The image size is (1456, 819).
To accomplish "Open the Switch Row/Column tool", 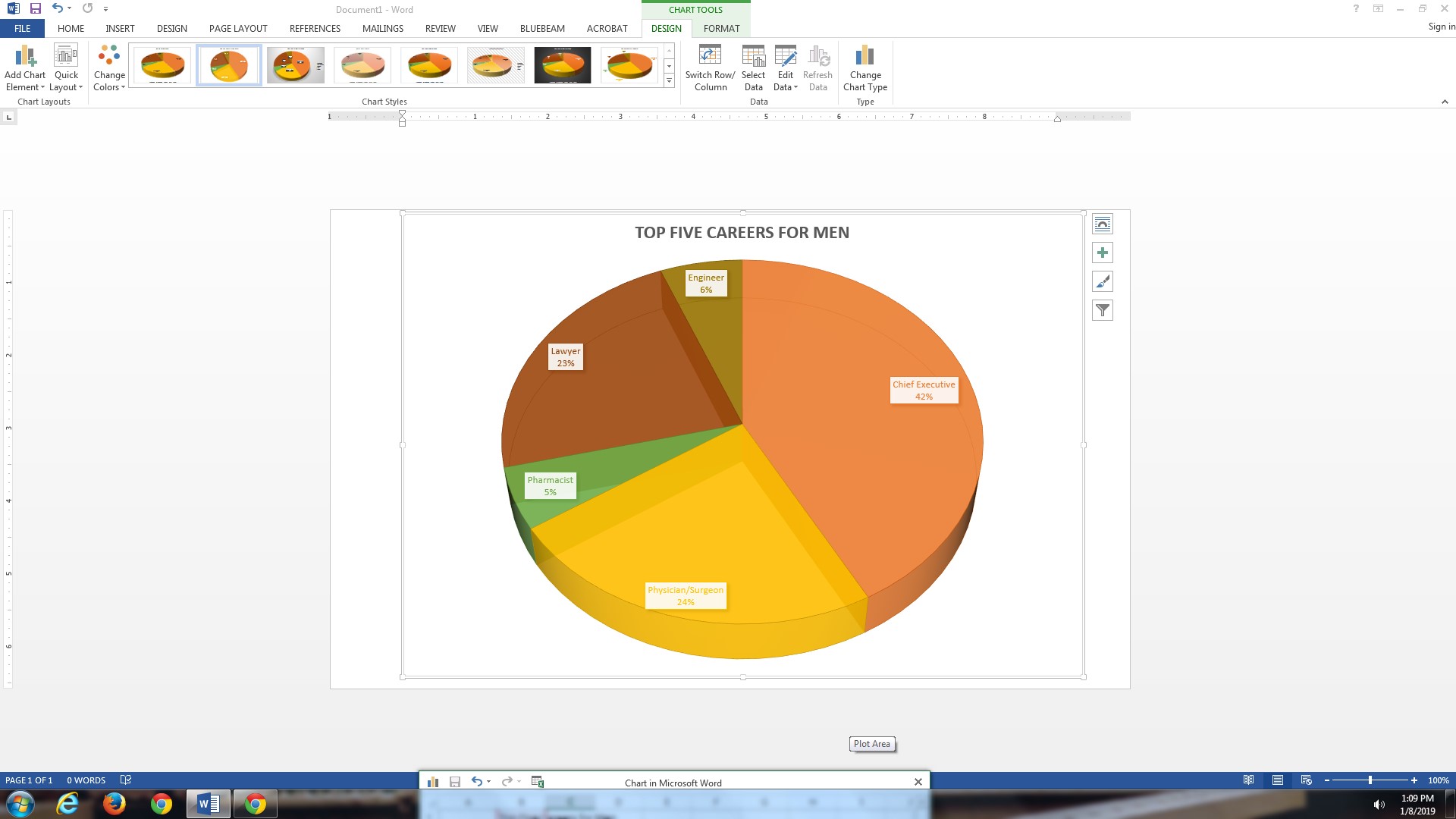I will (710, 57).
